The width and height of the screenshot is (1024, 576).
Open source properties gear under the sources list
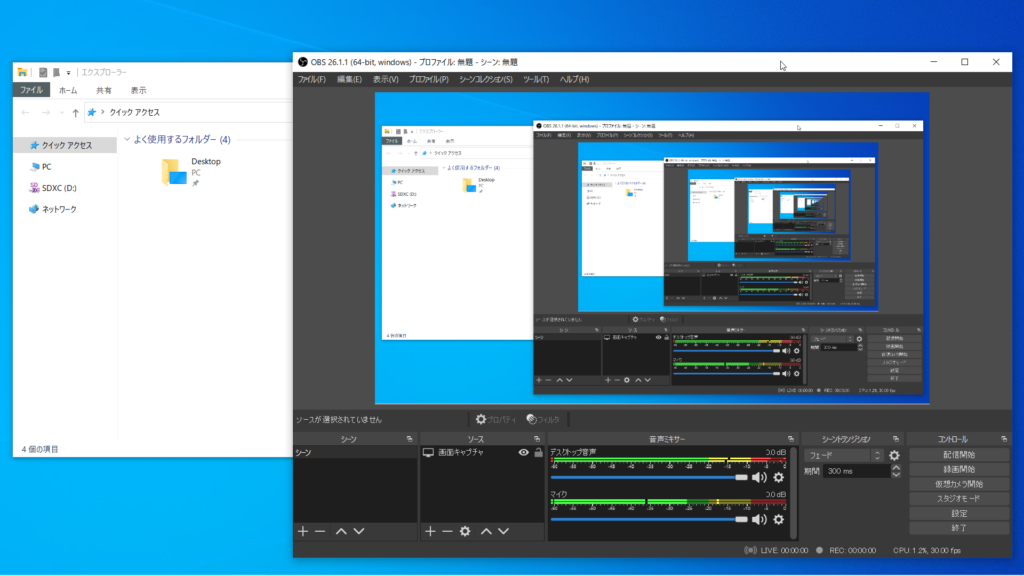pyautogui.click(x=465, y=532)
